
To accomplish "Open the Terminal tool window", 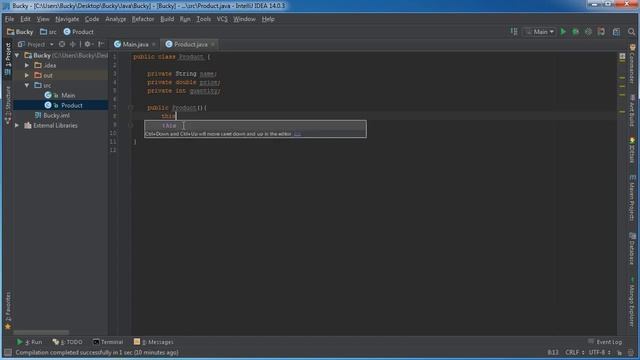I will coord(108,342).
